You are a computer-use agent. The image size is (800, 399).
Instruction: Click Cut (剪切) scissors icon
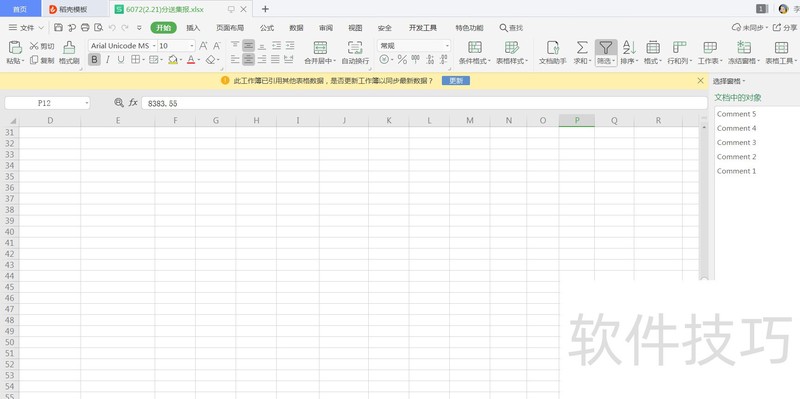(x=34, y=46)
